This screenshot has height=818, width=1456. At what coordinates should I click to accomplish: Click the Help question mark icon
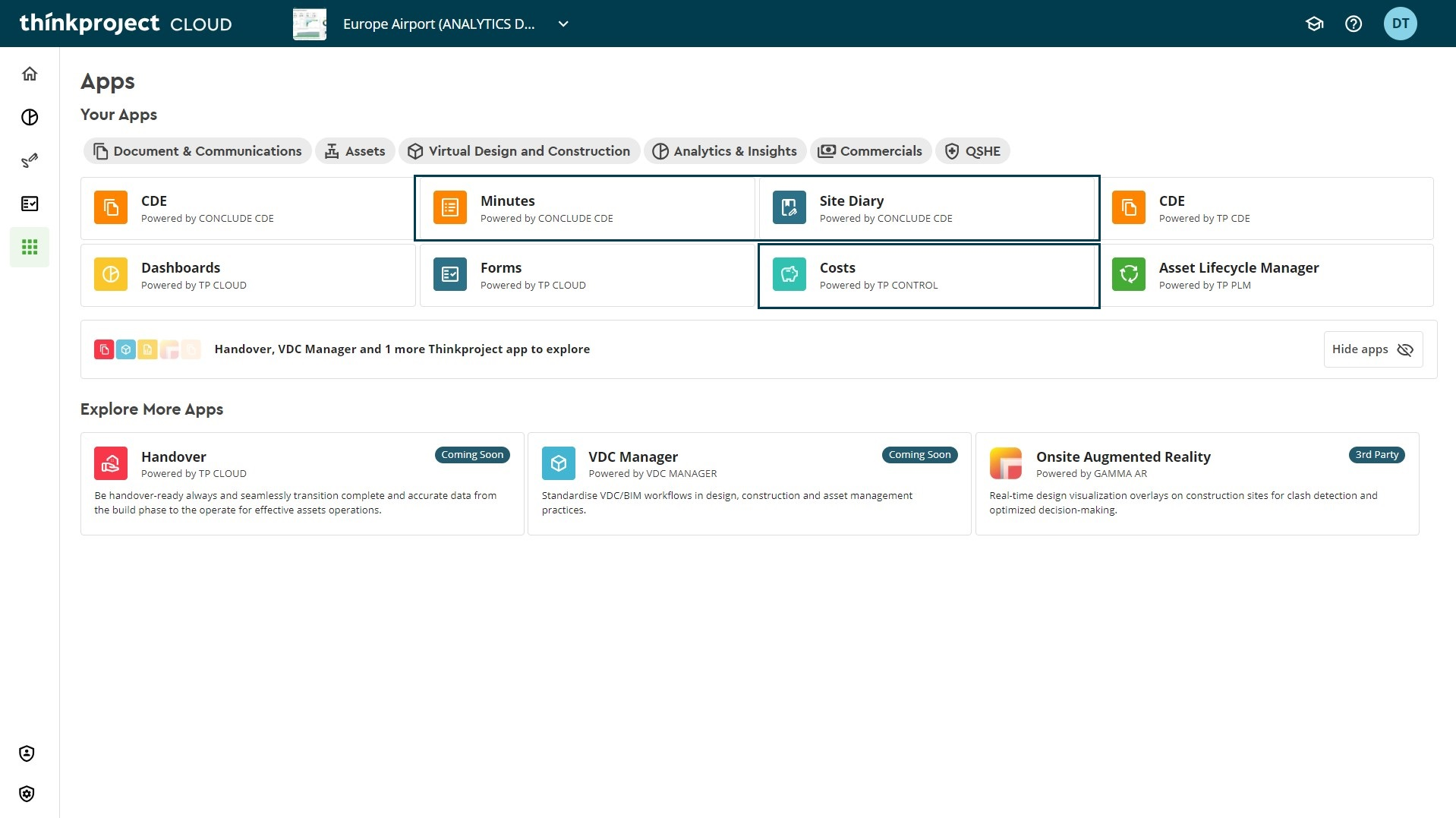pos(1353,24)
